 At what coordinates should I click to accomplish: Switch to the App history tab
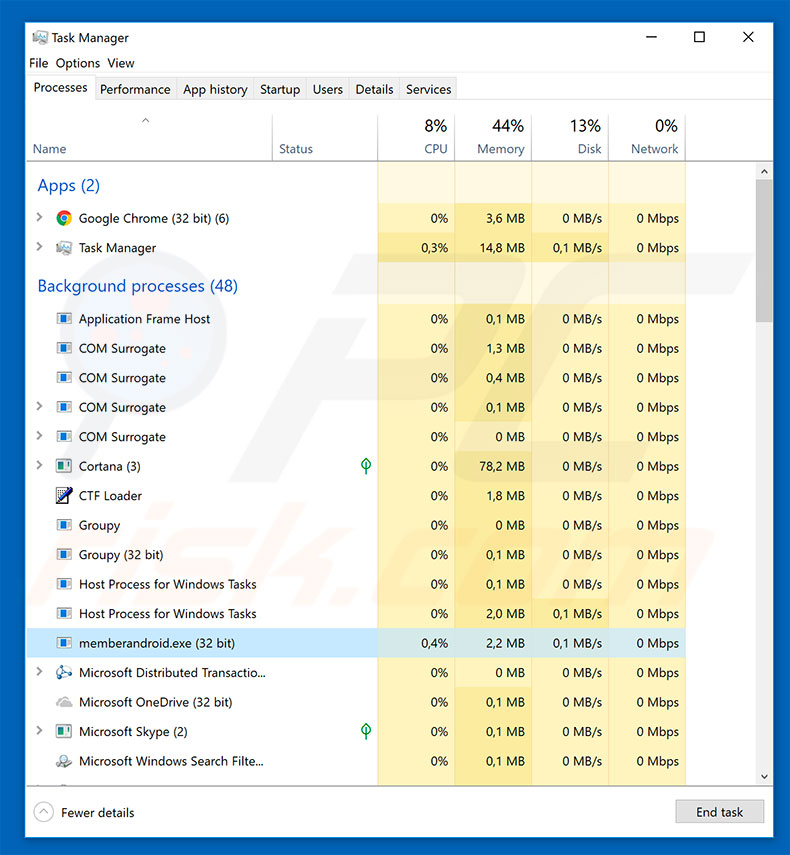point(215,89)
